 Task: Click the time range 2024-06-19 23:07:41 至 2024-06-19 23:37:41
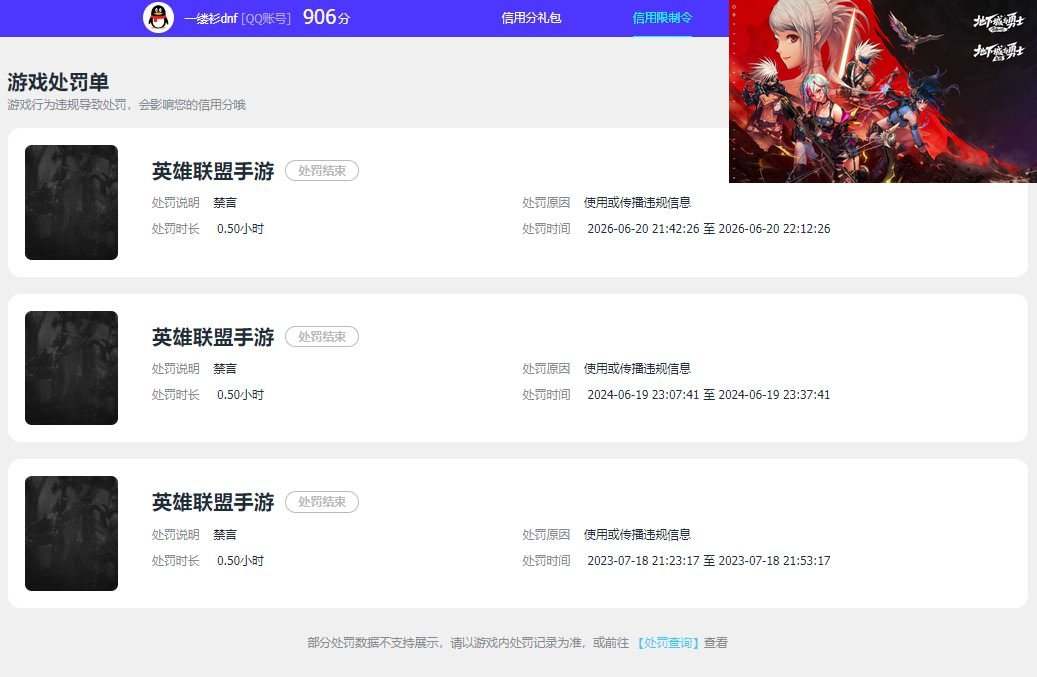point(709,395)
